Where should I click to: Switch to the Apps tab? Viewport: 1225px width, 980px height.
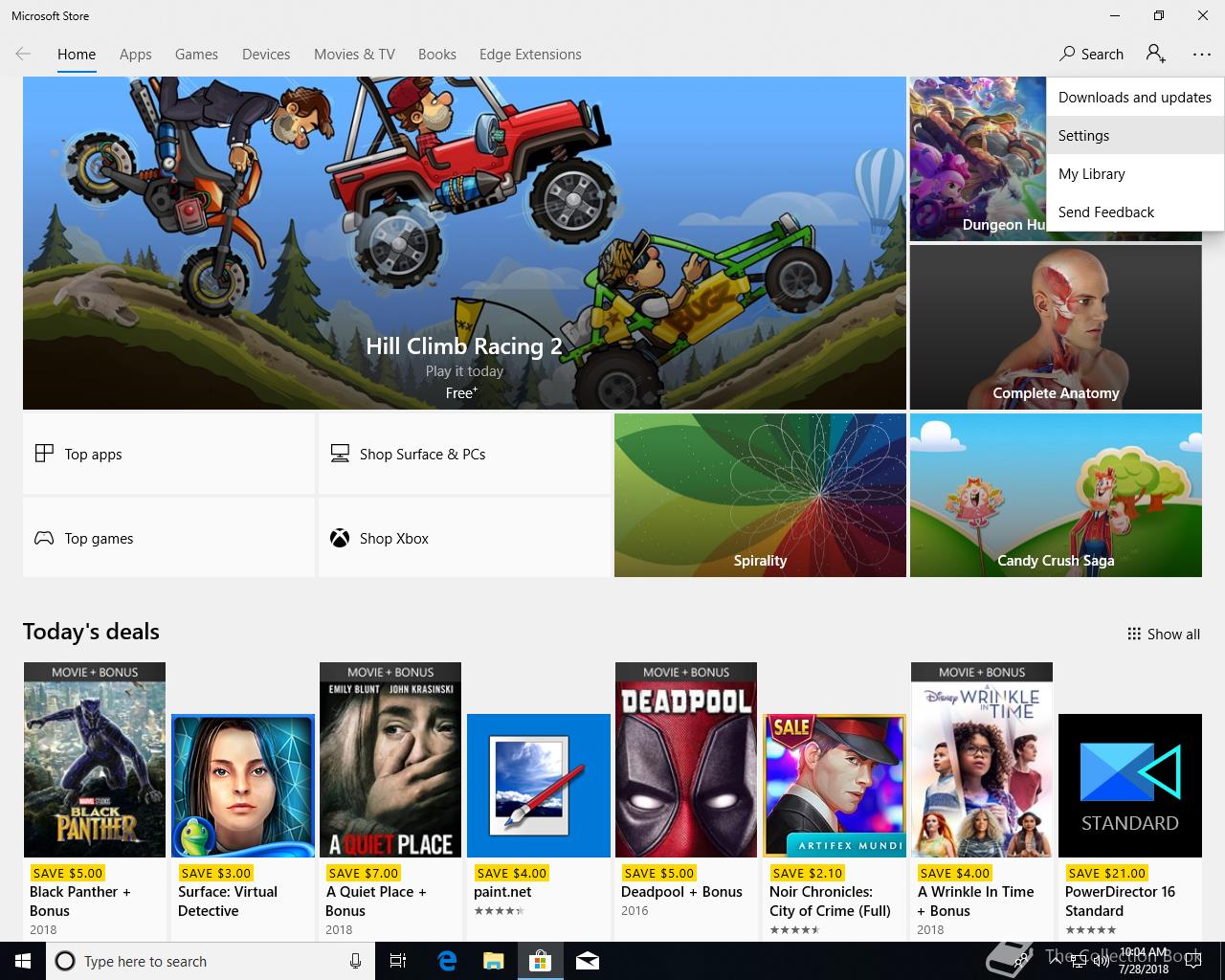coord(135,55)
